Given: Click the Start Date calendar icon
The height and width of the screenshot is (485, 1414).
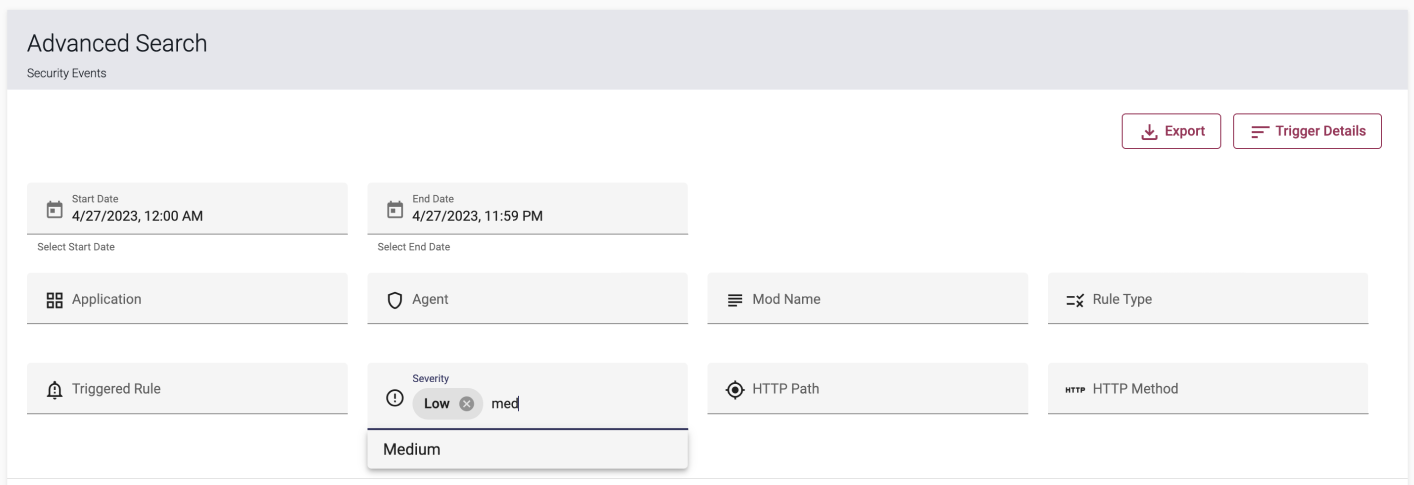Looking at the screenshot, I should click(55, 210).
